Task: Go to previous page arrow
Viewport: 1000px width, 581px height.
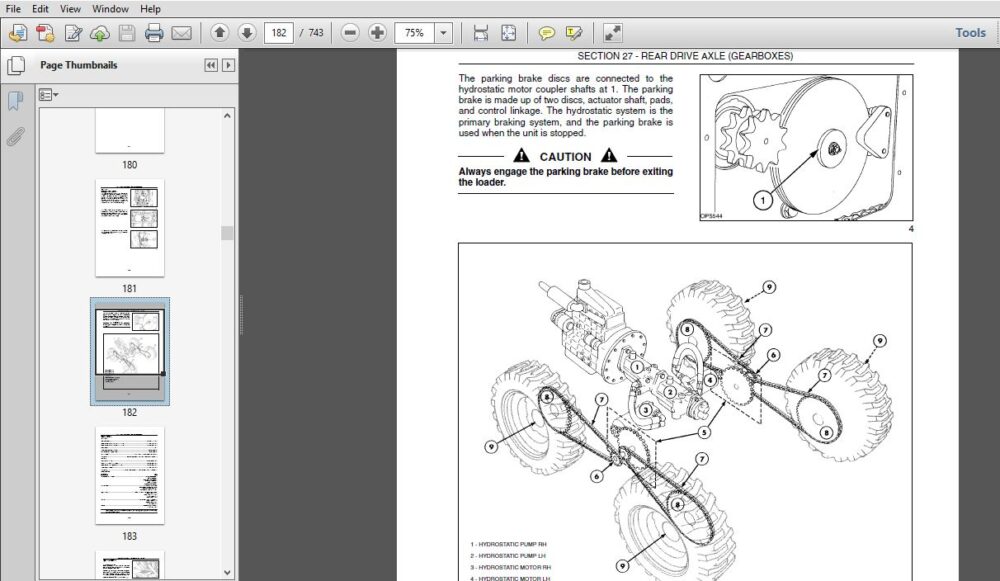Action: [219, 32]
